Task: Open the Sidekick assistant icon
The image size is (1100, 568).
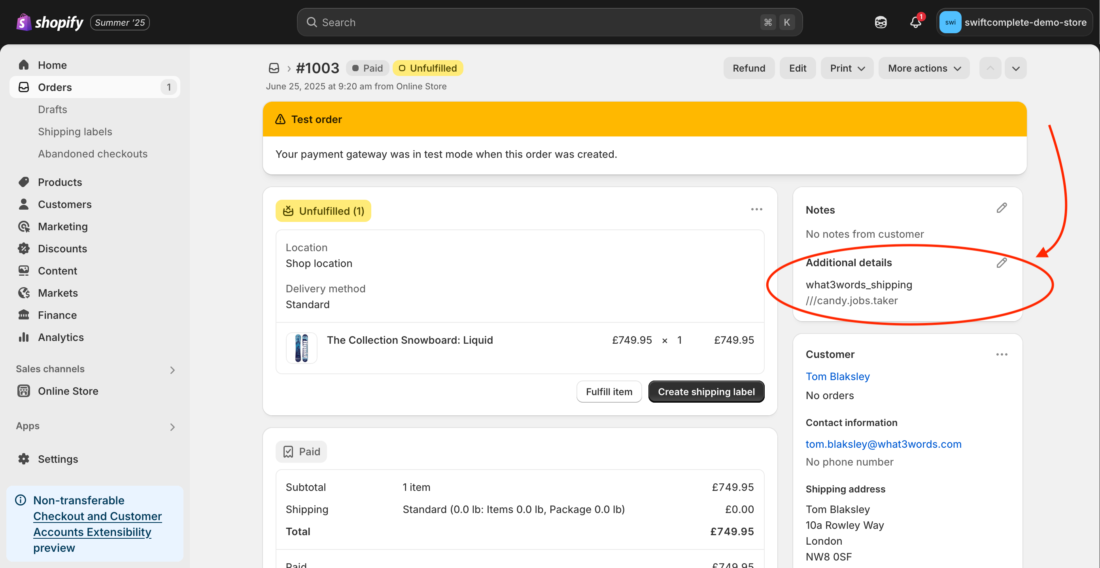Action: coord(881,22)
